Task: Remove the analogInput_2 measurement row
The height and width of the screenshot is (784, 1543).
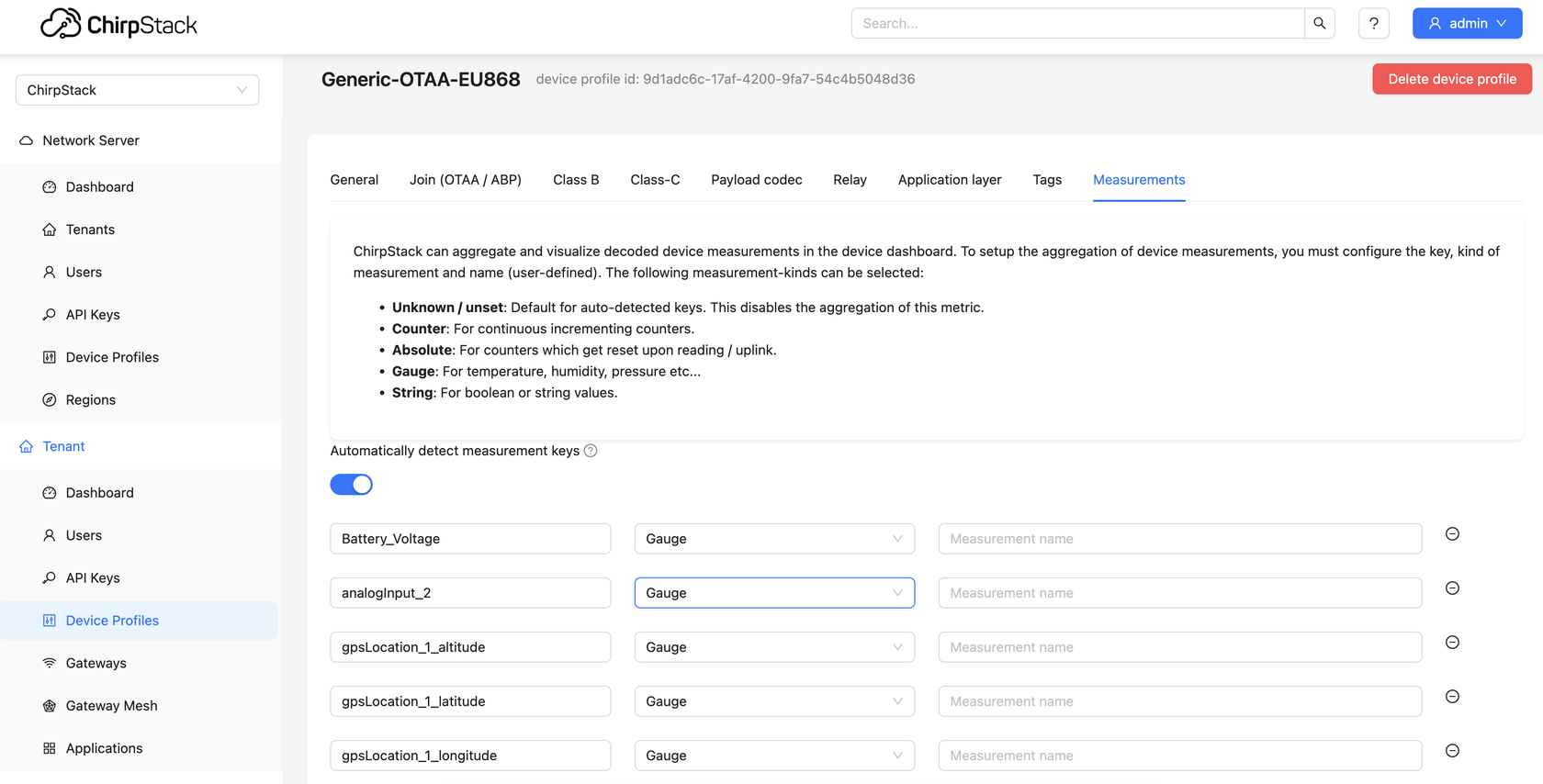Action: 1452,588
